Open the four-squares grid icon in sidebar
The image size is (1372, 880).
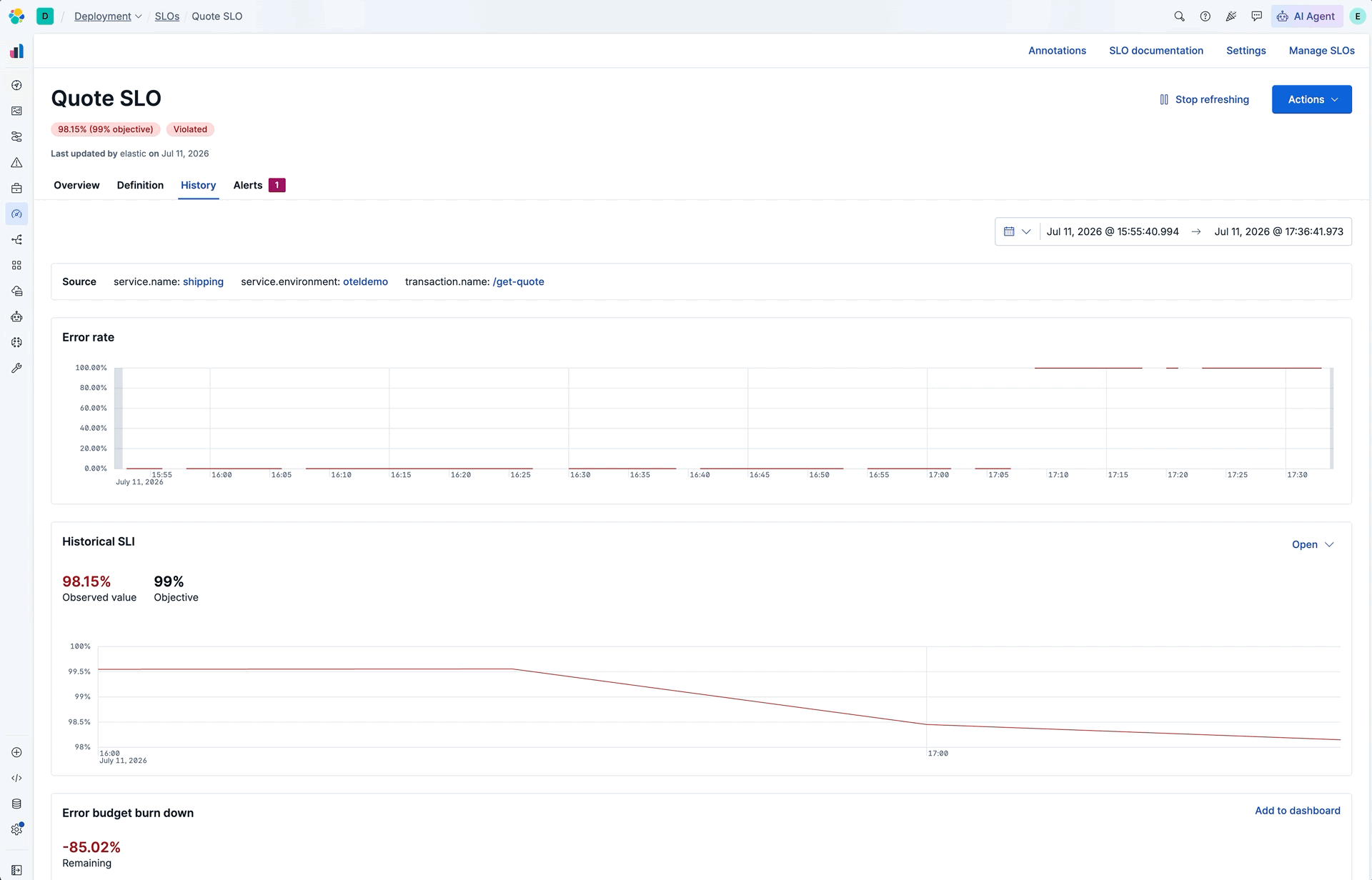click(16, 265)
